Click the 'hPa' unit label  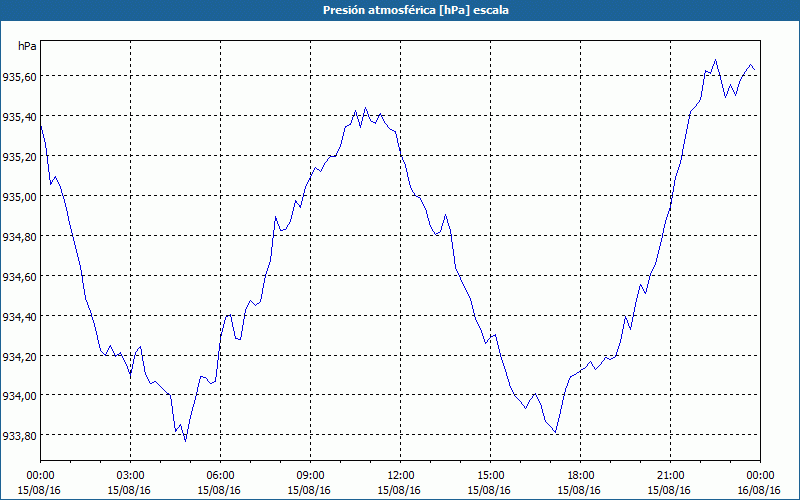point(27,46)
